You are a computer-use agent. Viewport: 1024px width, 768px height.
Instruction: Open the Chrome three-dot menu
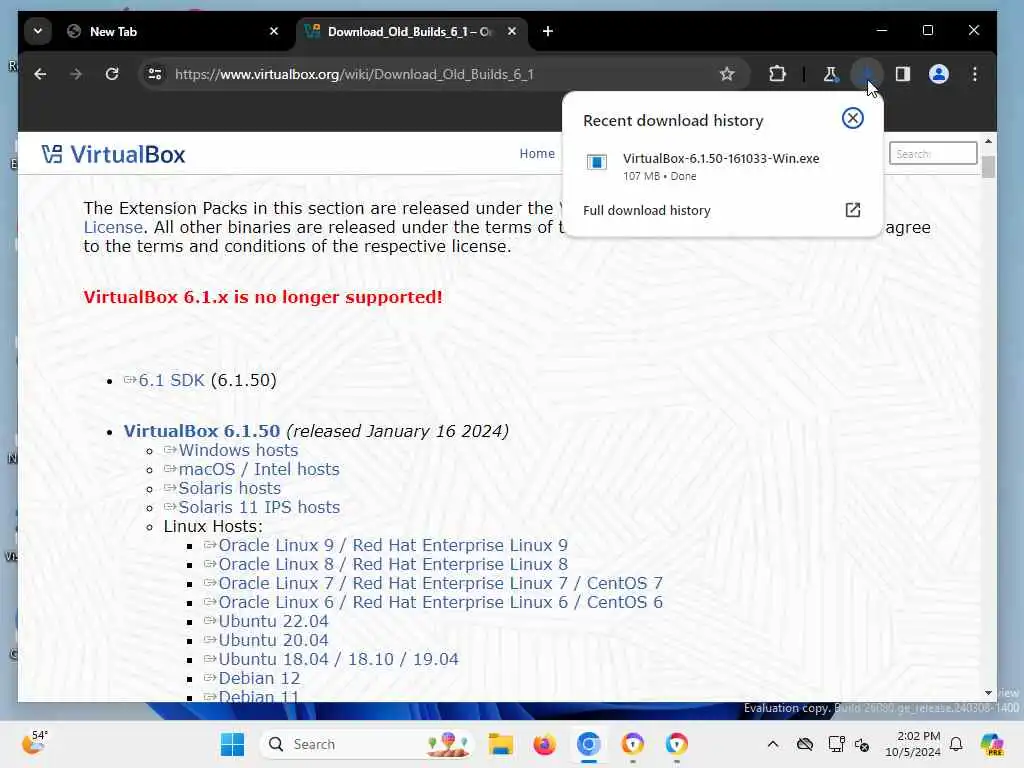[x=974, y=74]
